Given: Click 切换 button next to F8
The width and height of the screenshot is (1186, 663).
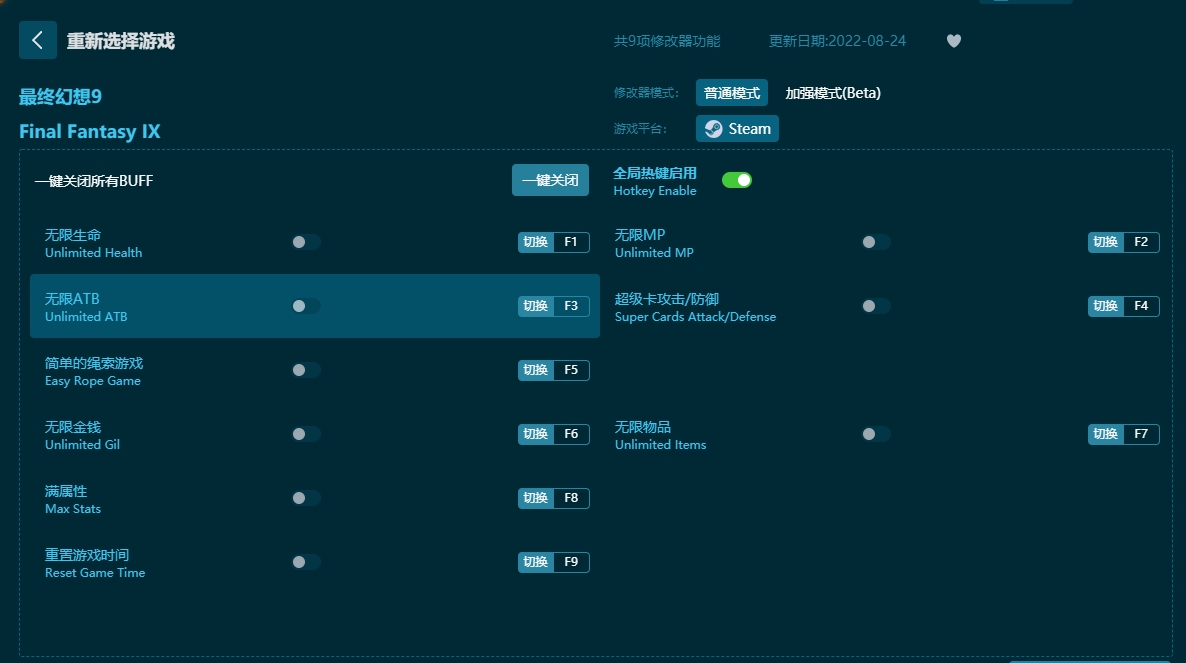Looking at the screenshot, I should 536,498.
